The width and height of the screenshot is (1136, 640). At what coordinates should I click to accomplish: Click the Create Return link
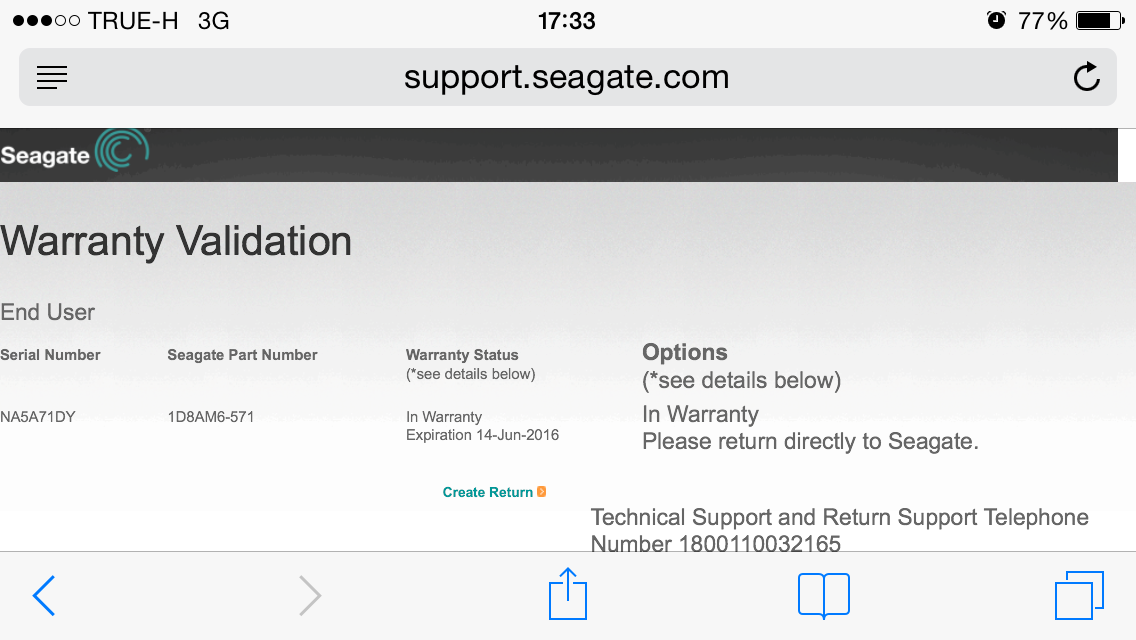pyautogui.click(x=488, y=492)
